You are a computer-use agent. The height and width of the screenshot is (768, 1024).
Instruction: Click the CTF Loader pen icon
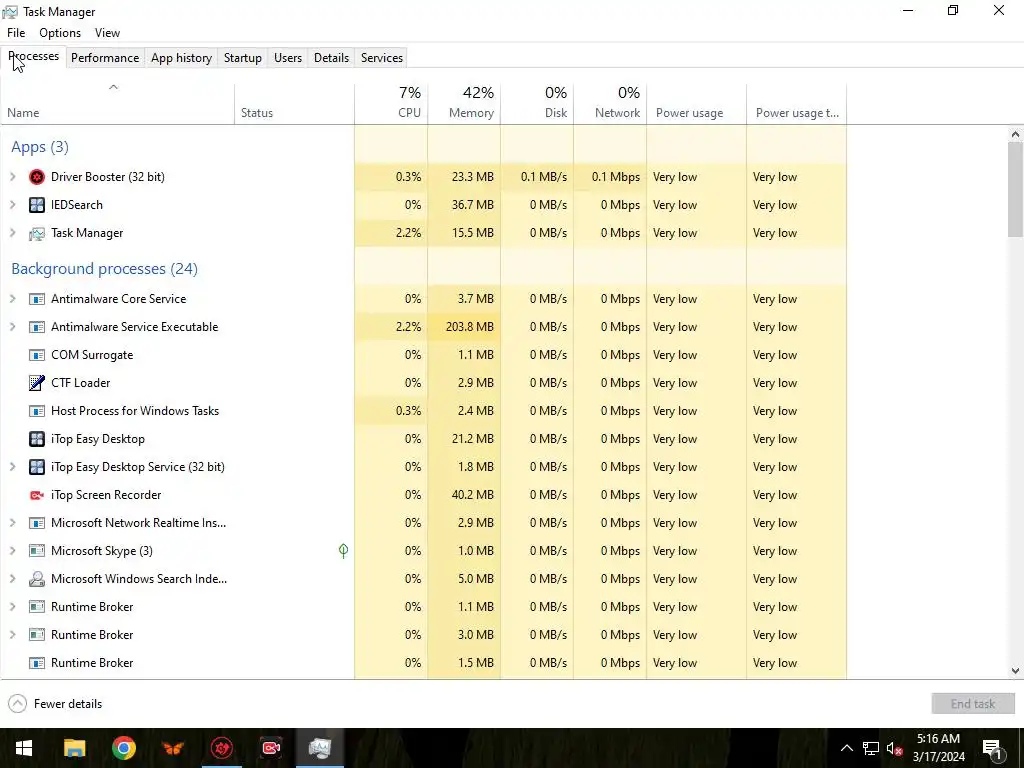pyautogui.click(x=37, y=383)
